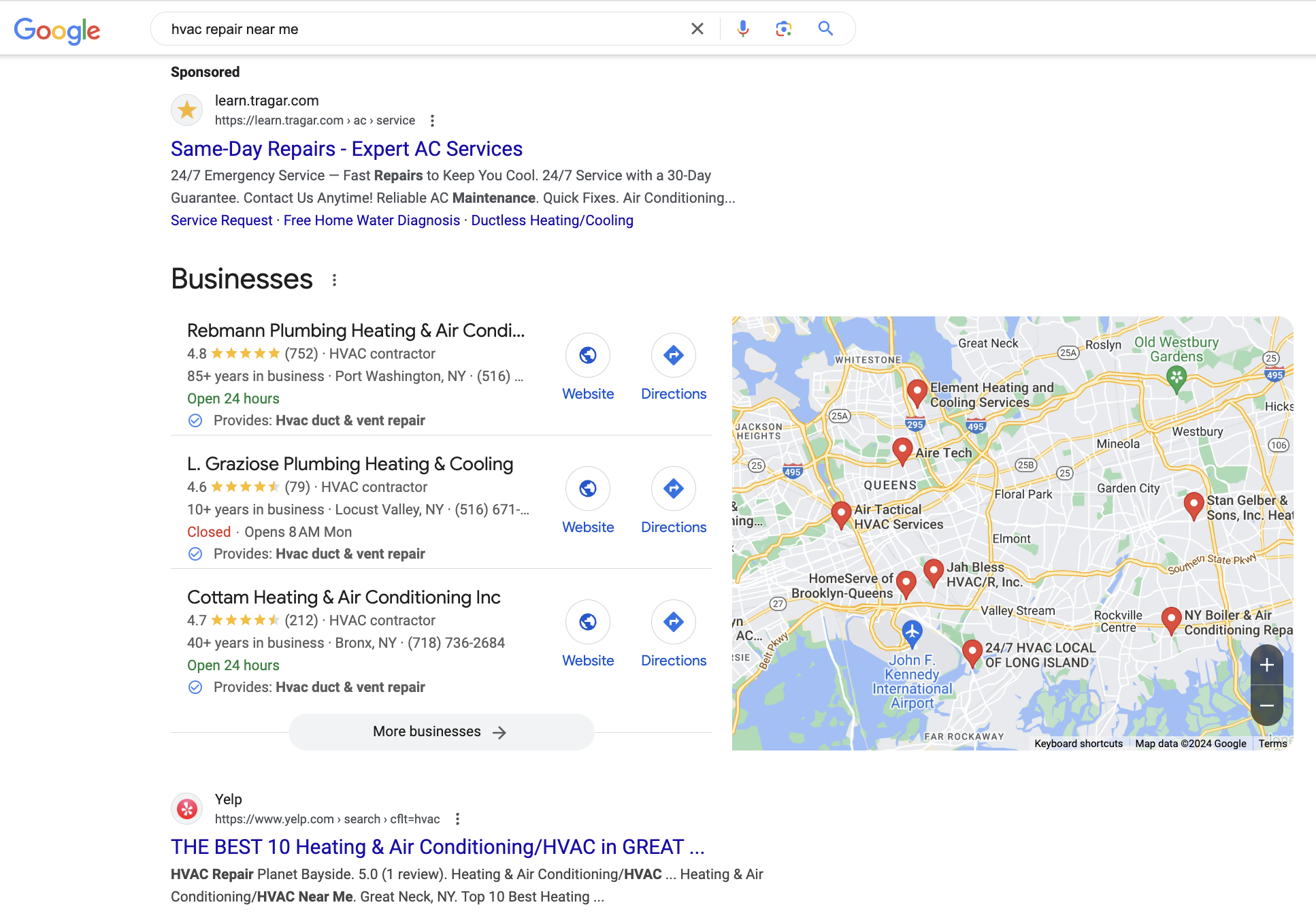1316x924 pixels.
Task: Click Rebmann Website text label
Action: point(588,394)
